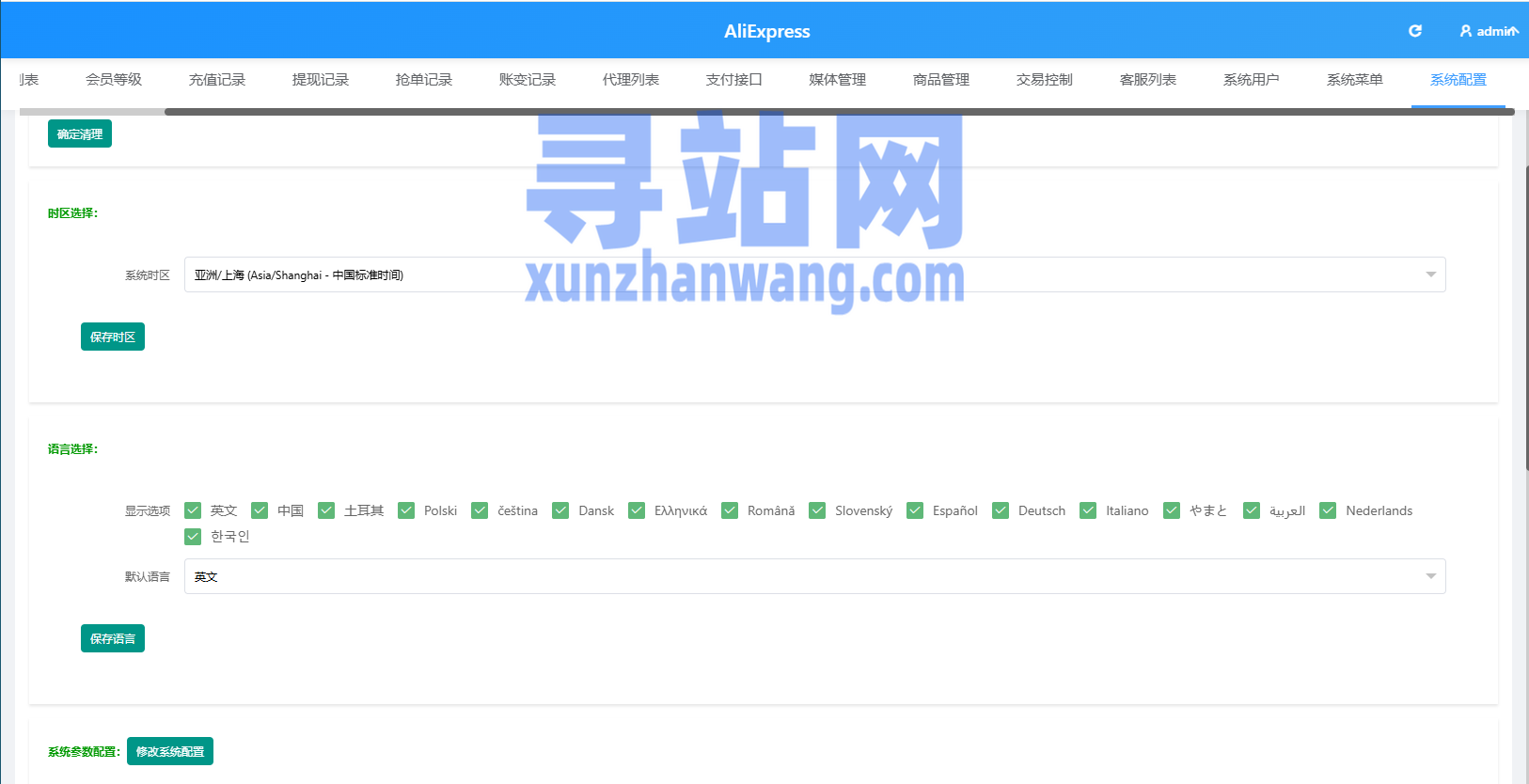Go to the 系统菜单 tab
This screenshot has width=1529, height=784.
[1355, 80]
